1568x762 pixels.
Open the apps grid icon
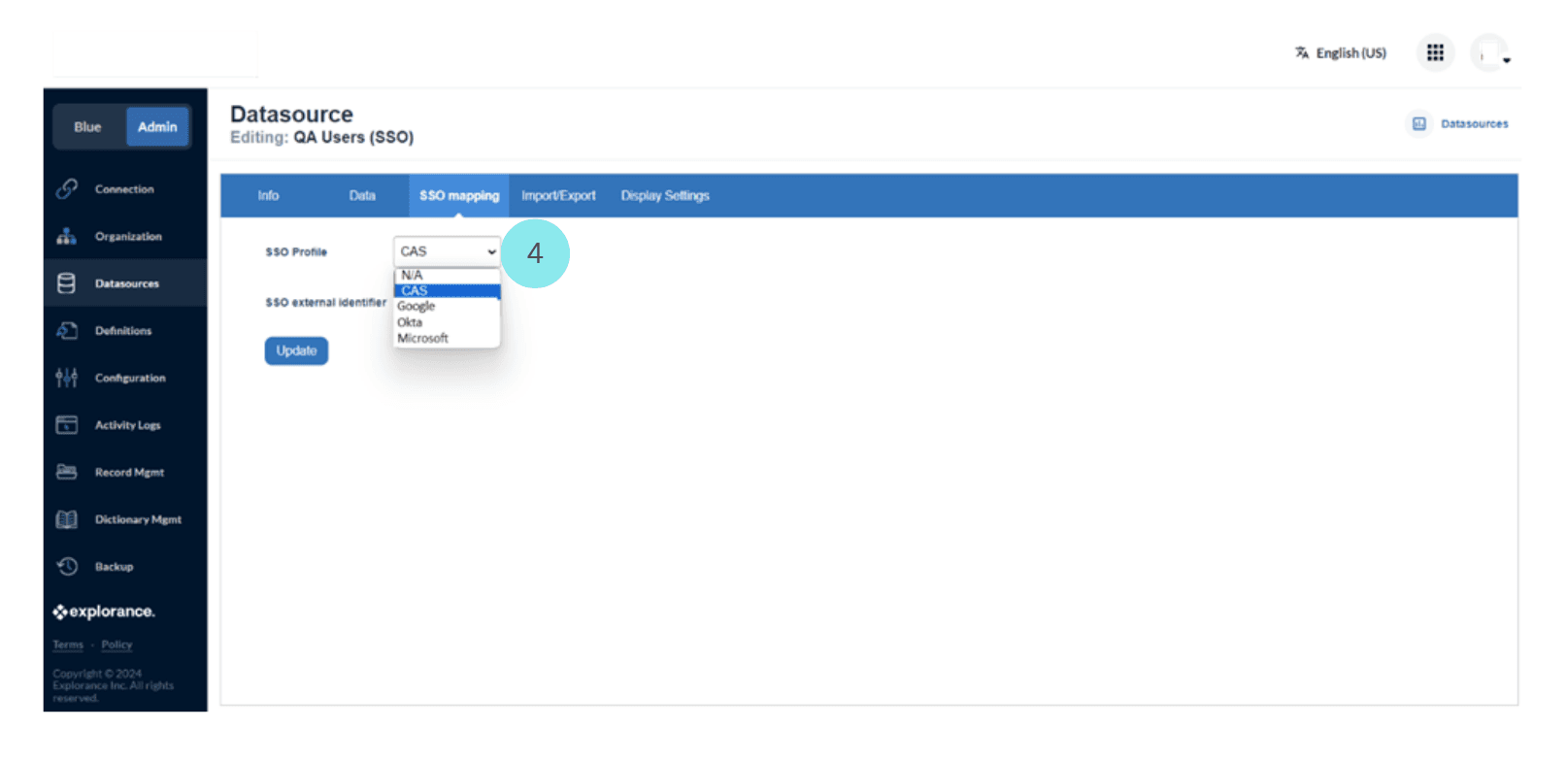[x=1435, y=52]
